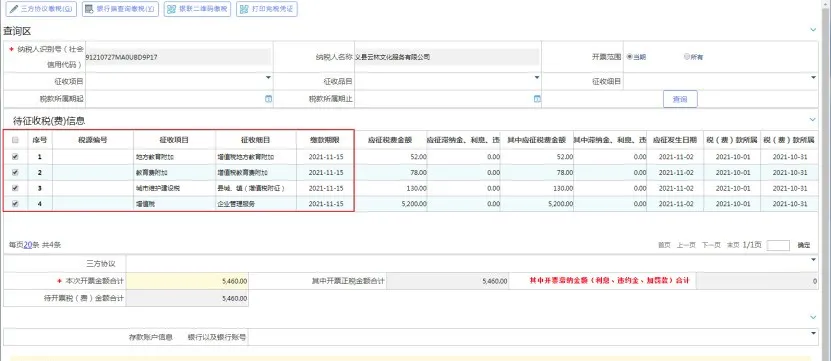Image resolution: width=831 pixels, height=361 pixels.
Task: Click the 纳税人名称 input field
Action: [x=447, y=57]
